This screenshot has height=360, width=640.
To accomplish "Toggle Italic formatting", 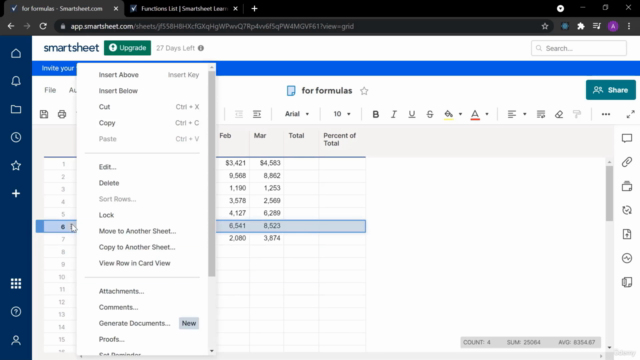I will (x=393, y=114).
